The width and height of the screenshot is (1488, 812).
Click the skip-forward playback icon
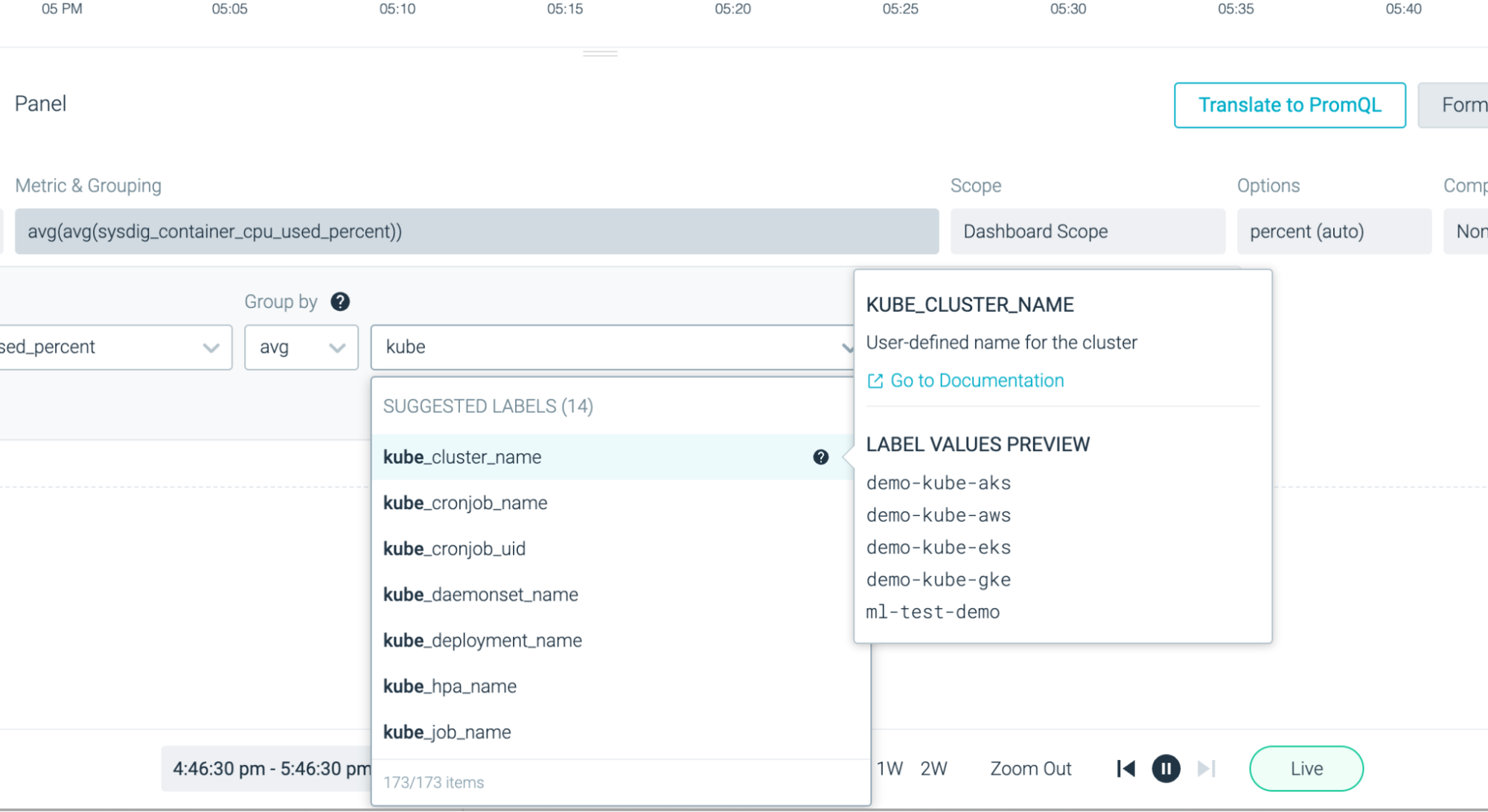click(1206, 768)
